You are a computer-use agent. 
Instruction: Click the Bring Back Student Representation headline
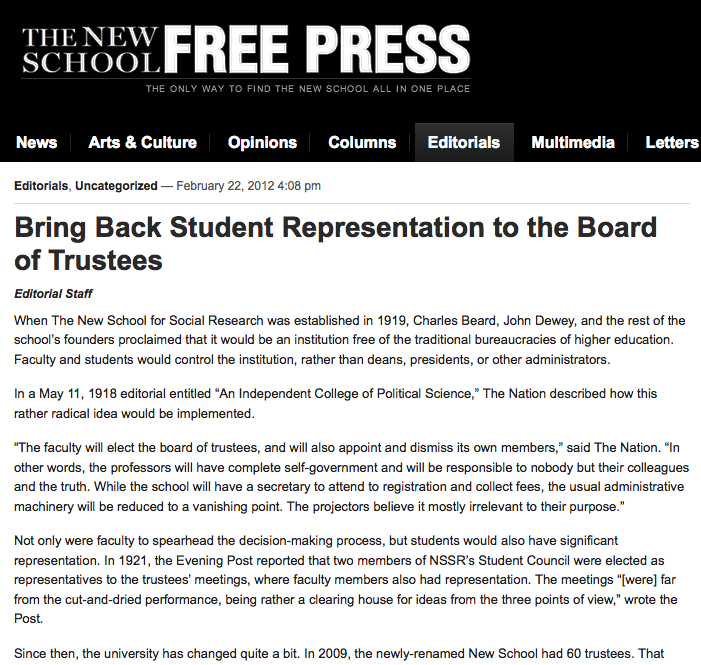click(x=335, y=244)
